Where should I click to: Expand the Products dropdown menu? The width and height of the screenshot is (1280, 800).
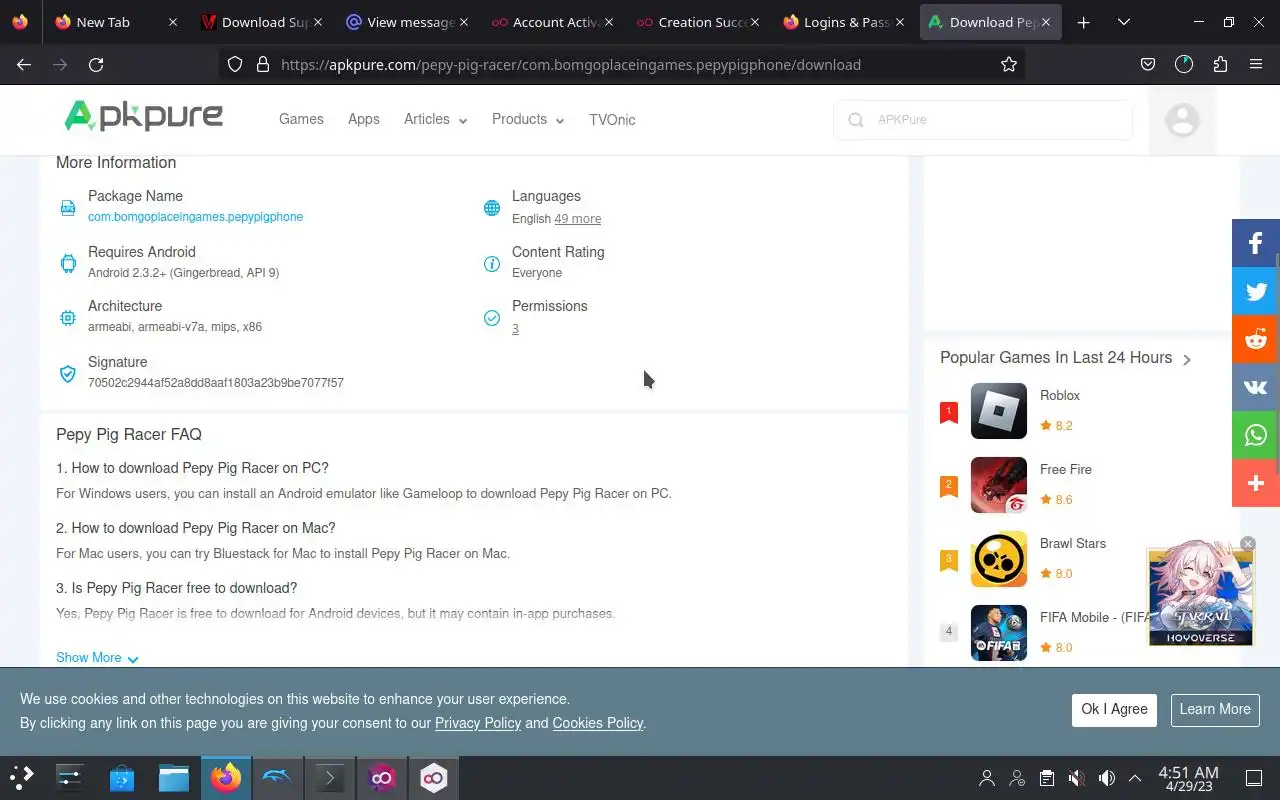[528, 119]
